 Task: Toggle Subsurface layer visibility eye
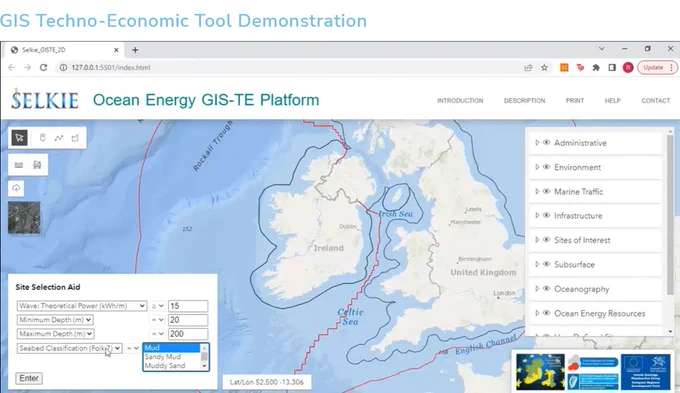pyautogui.click(x=546, y=264)
